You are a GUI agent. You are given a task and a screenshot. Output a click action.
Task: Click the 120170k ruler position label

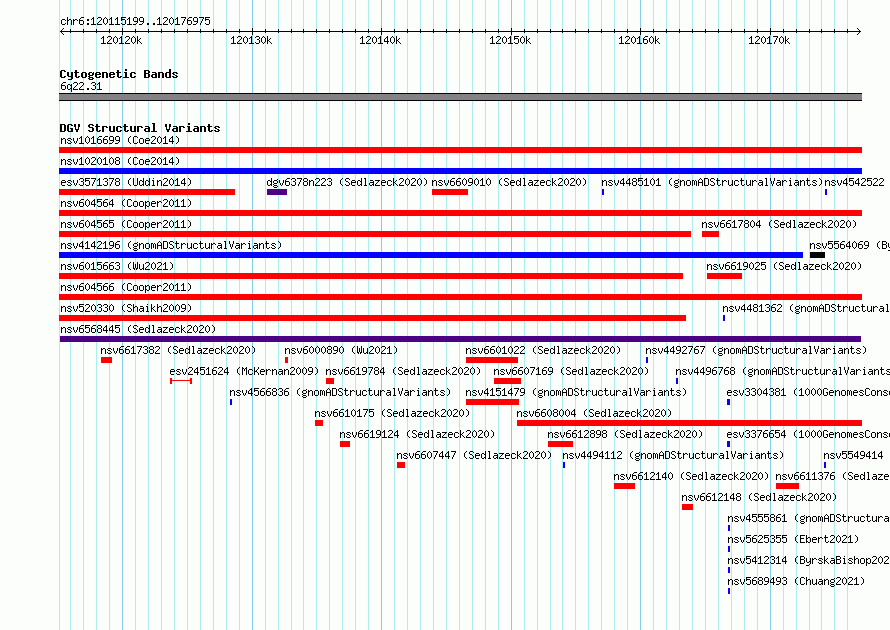[x=769, y=40]
